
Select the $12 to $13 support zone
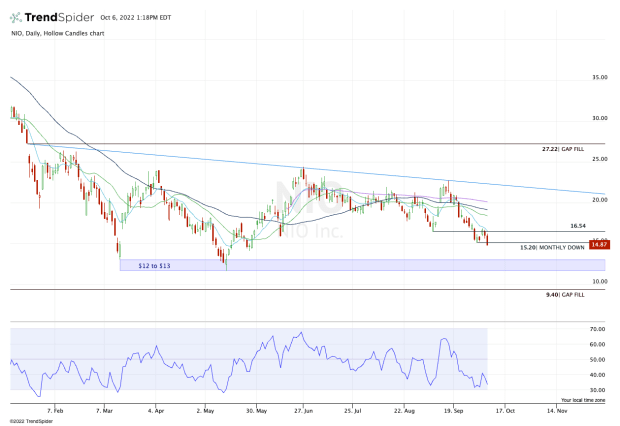[x=300, y=265]
